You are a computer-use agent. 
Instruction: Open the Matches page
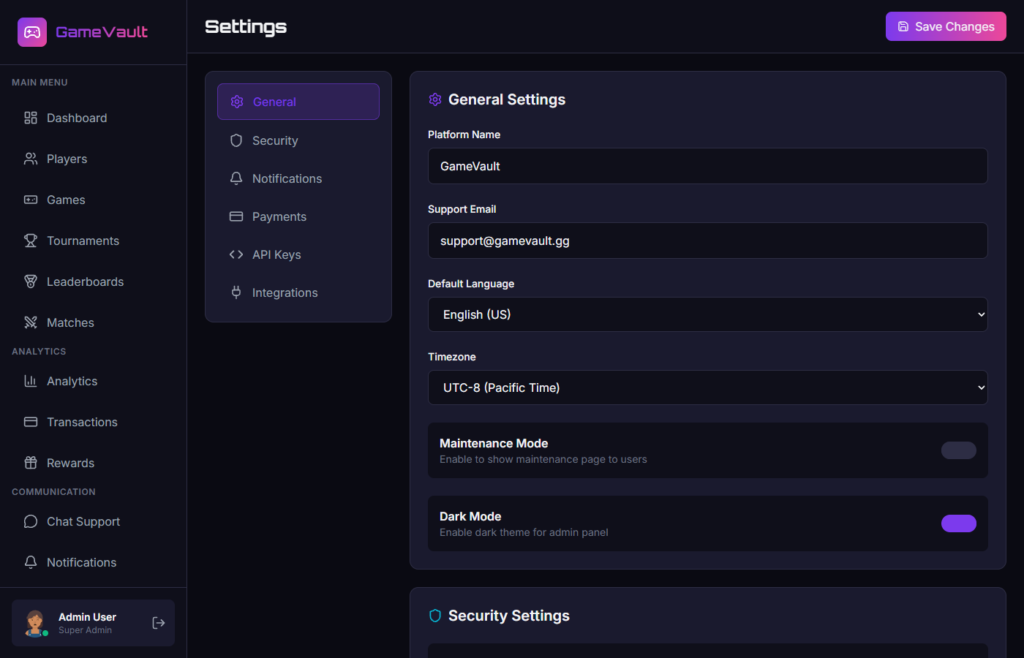tap(93, 322)
